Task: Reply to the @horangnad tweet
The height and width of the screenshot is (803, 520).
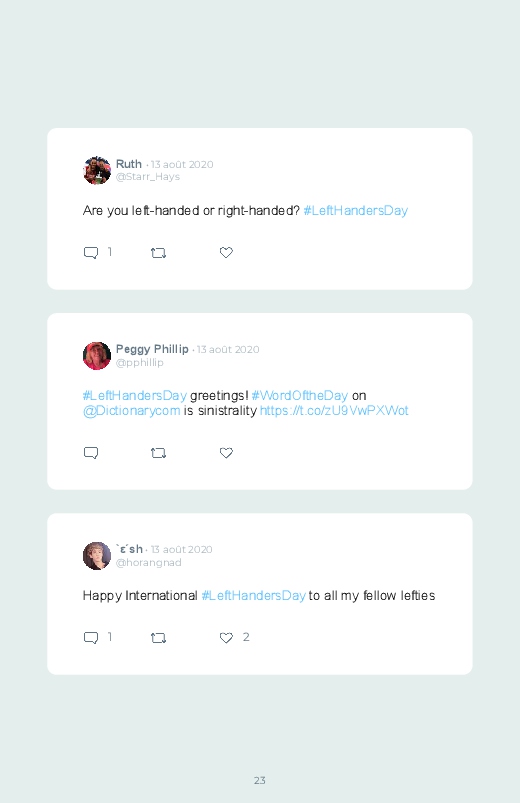Action: [91, 638]
